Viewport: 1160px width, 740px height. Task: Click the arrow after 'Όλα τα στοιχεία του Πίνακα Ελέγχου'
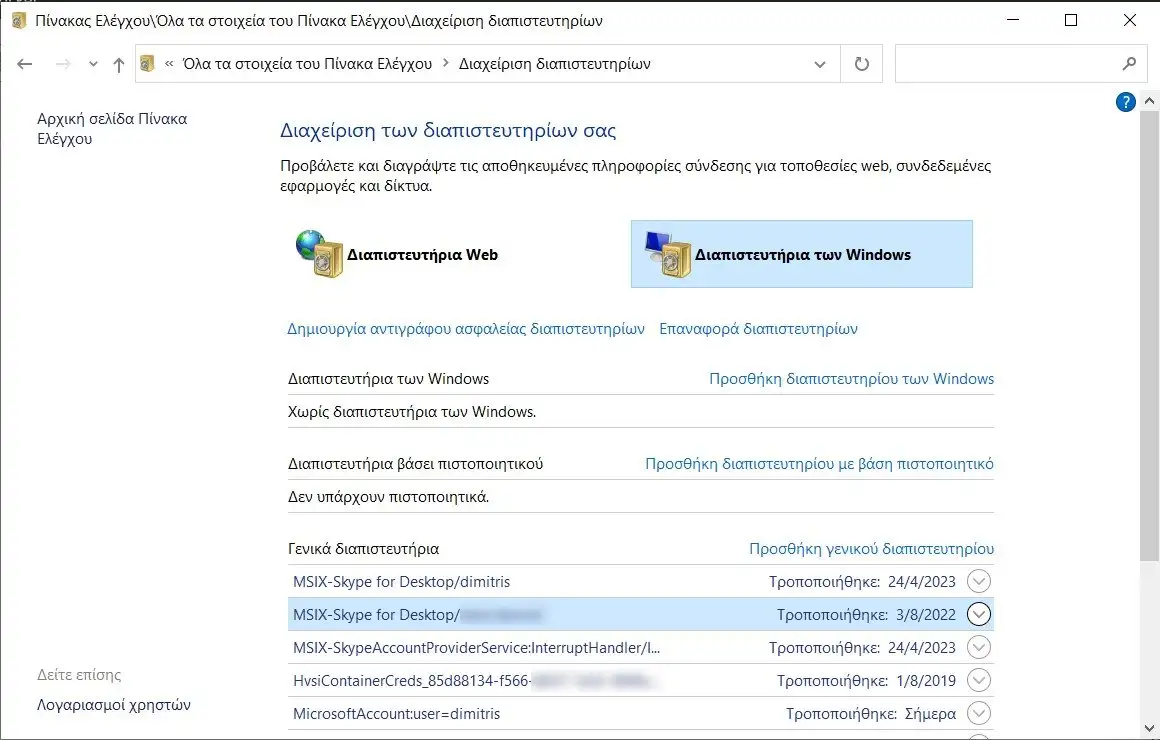click(445, 64)
